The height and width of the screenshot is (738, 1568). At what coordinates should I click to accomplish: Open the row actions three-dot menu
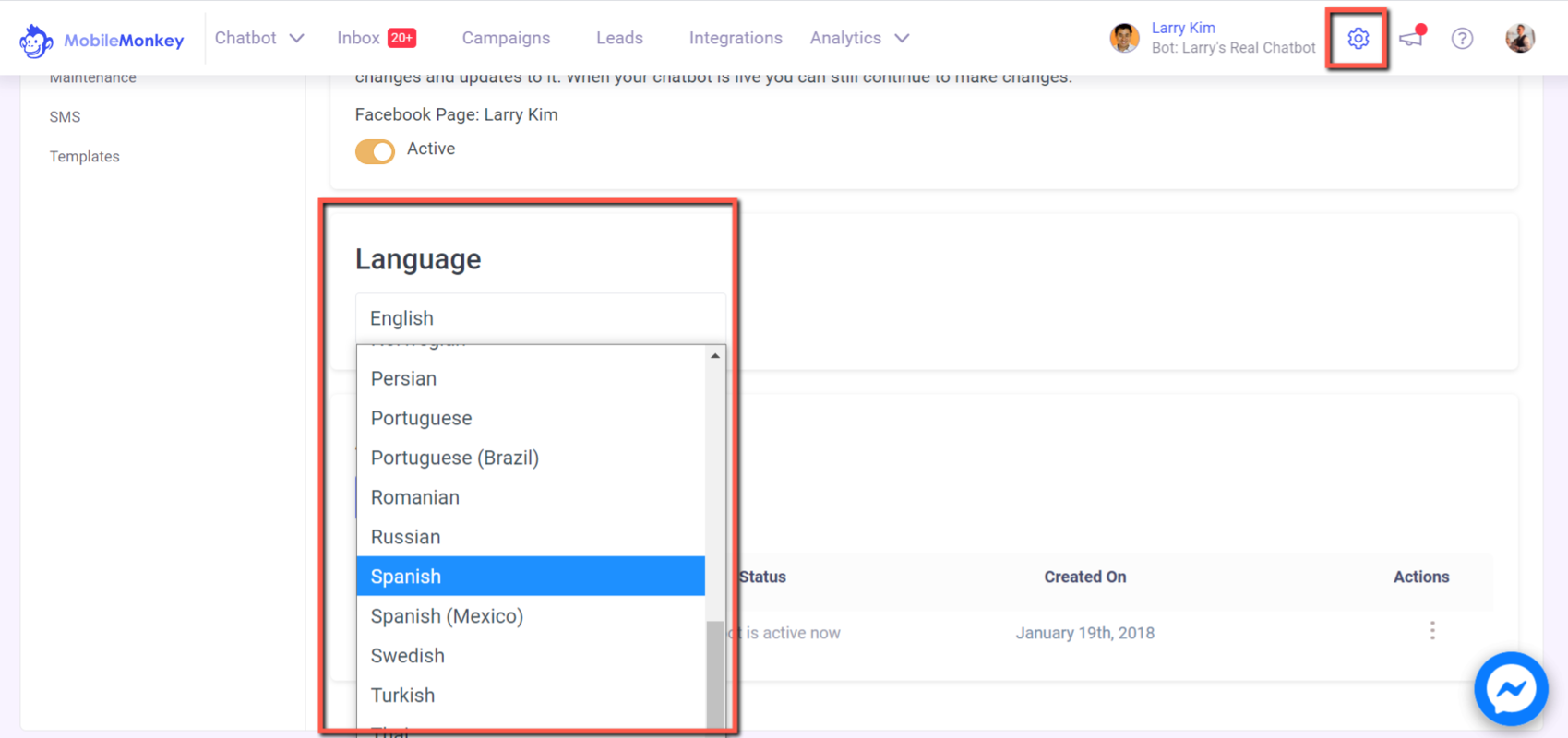tap(1432, 631)
